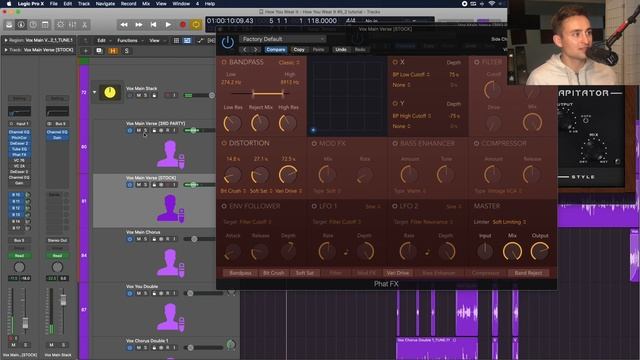The height and width of the screenshot is (360, 640).
Task: Start playback with the Play button
Action: pyautogui.click(x=168, y=25)
